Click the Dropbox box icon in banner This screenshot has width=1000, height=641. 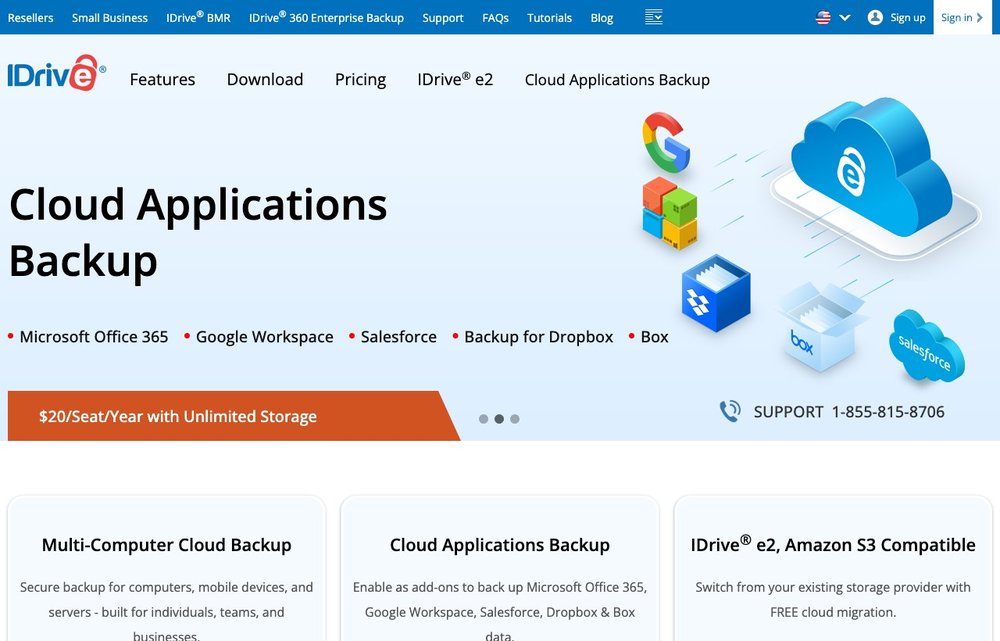point(716,293)
